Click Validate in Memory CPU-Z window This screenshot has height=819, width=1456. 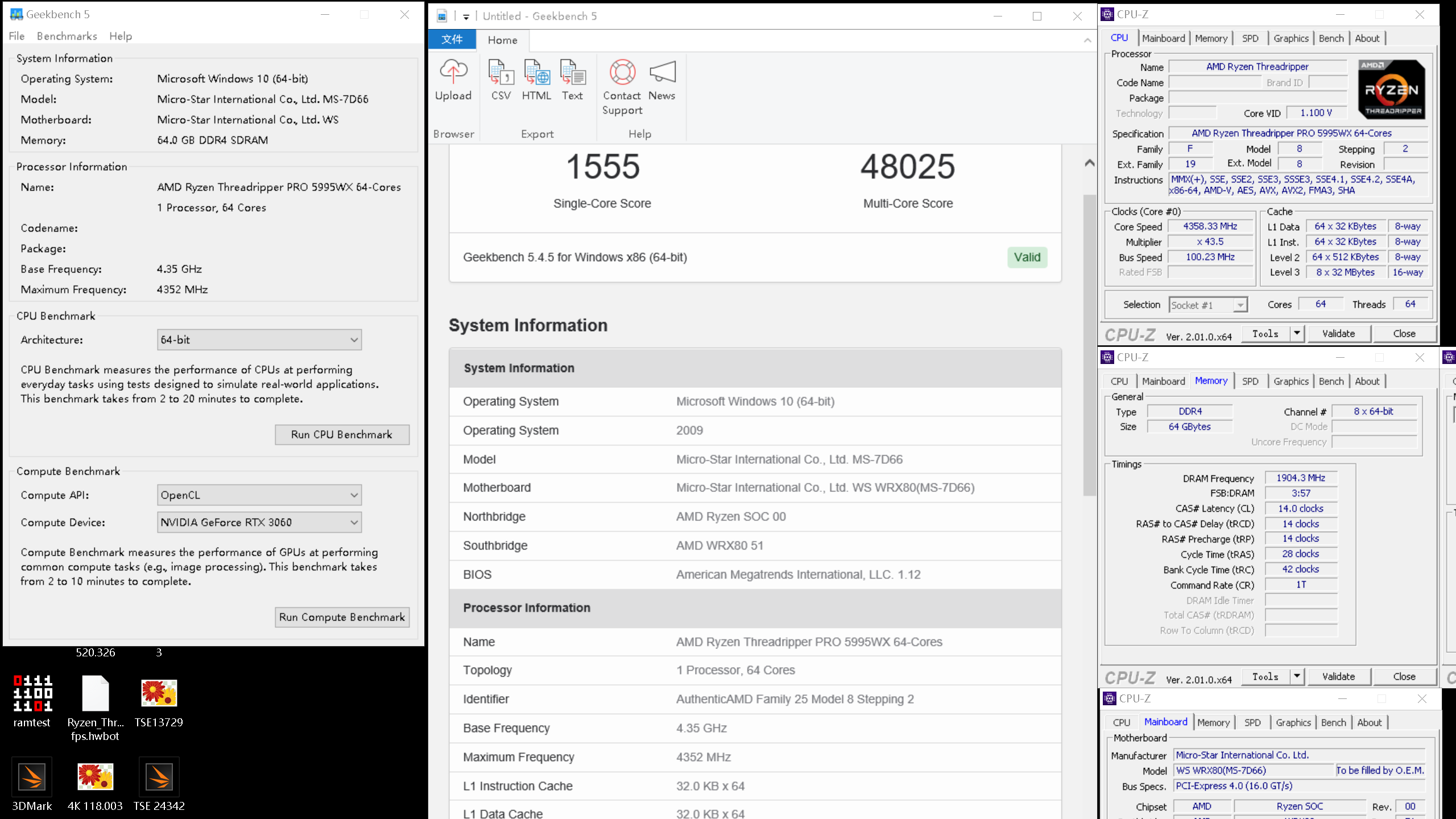[1338, 677]
